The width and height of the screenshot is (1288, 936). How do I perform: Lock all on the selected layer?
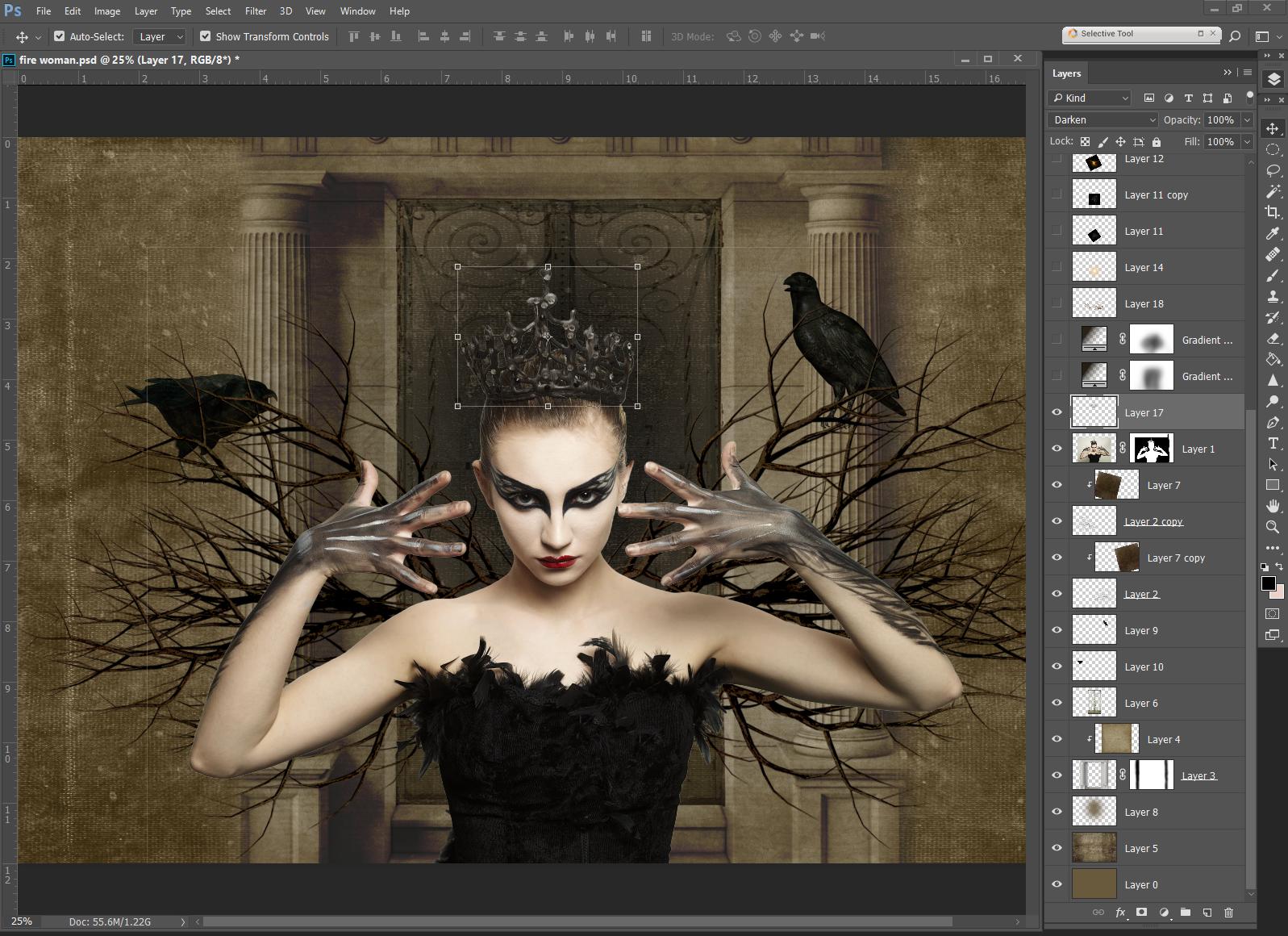point(1157,142)
